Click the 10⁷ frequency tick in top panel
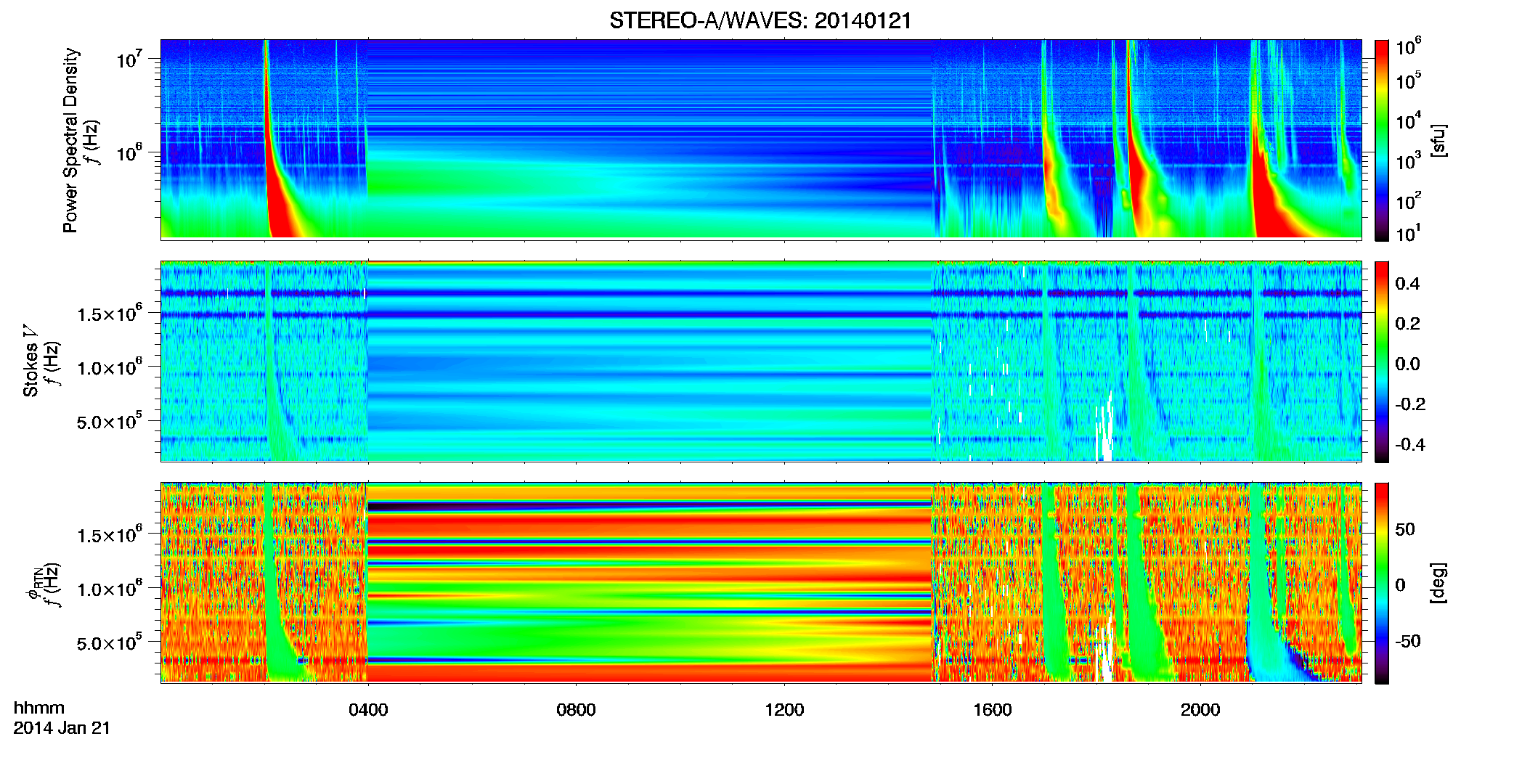Image resolution: width=1522 pixels, height=784 pixels. [129, 58]
